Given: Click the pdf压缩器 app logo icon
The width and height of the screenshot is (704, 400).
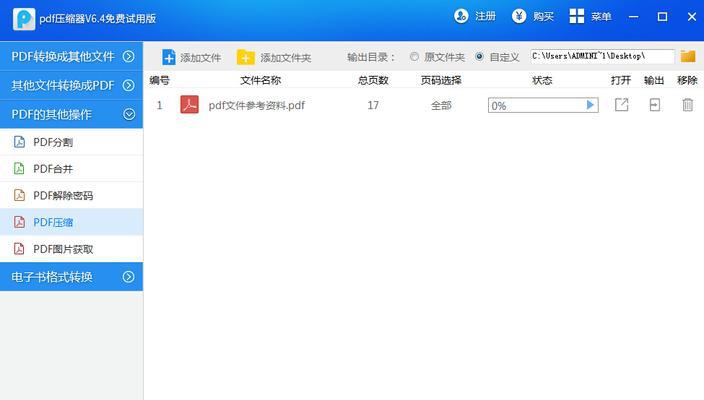Looking at the screenshot, I should coord(24,19).
